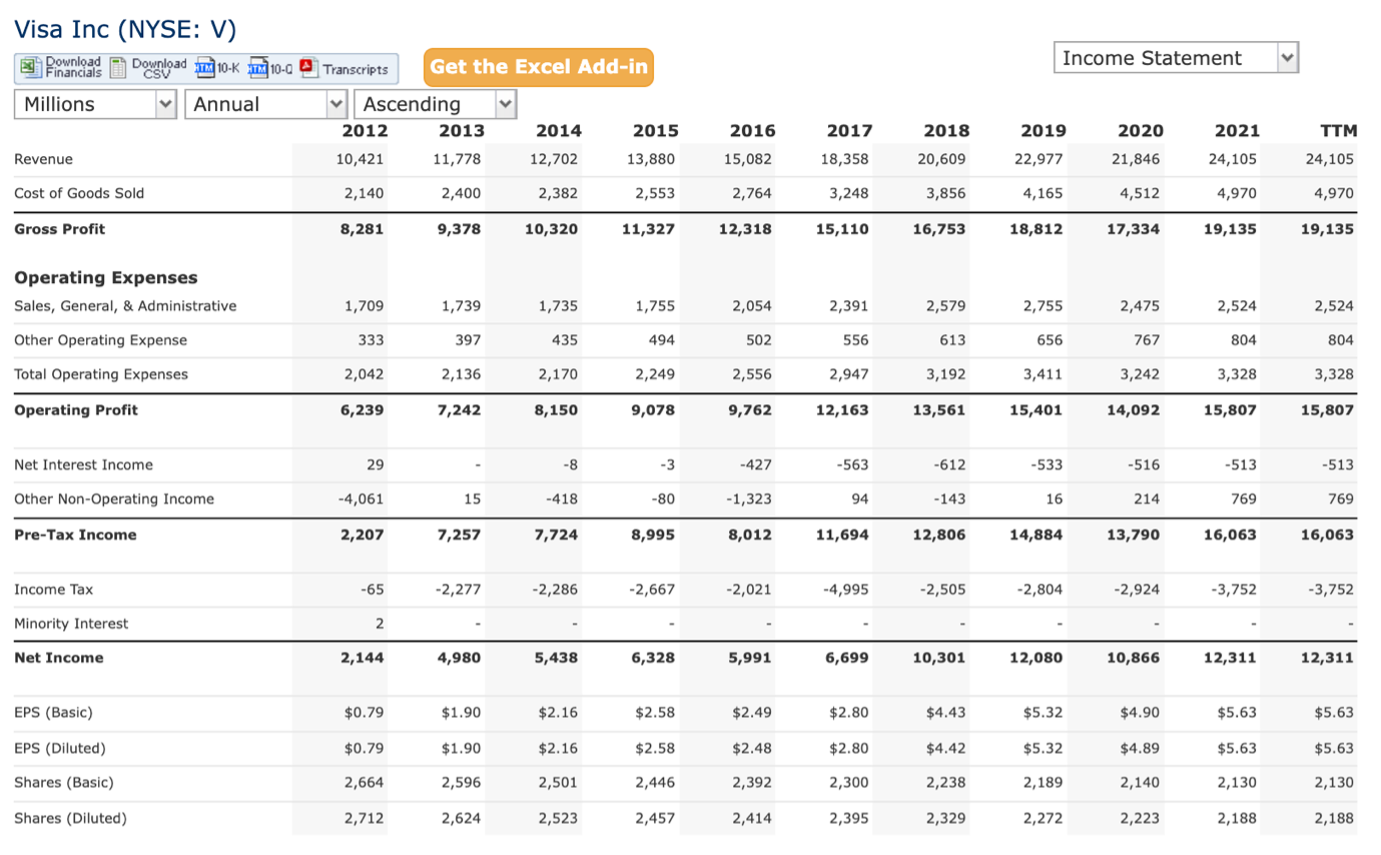Select the 2018 column header
This screenshot has height=855, width=1381.
(946, 130)
